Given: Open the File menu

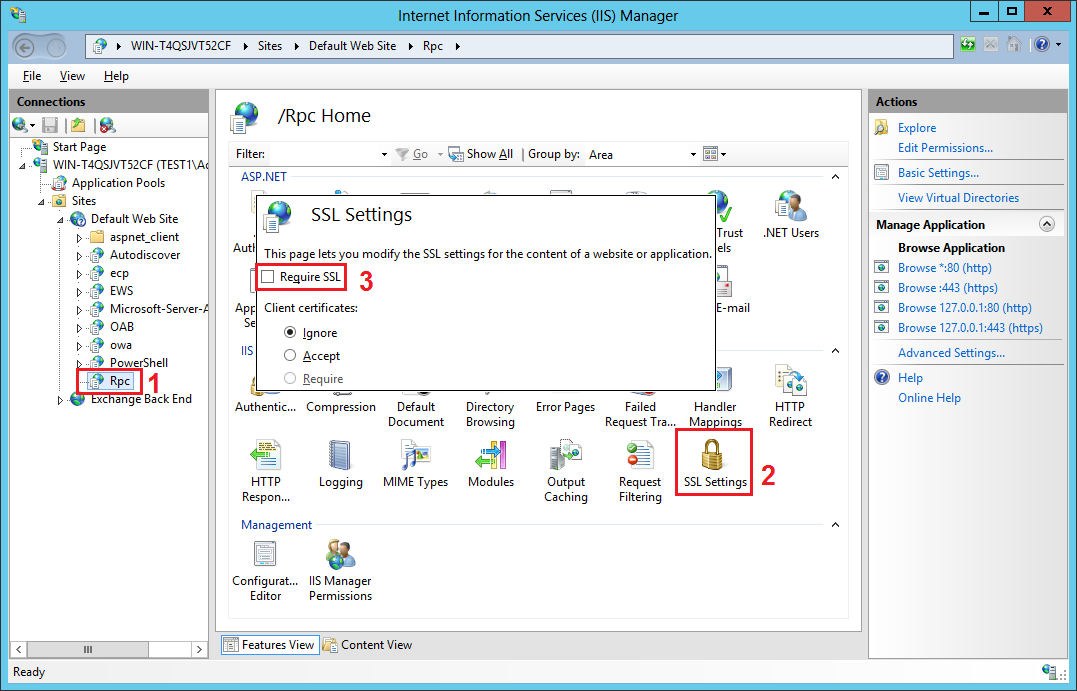Looking at the screenshot, I should 32,76.
